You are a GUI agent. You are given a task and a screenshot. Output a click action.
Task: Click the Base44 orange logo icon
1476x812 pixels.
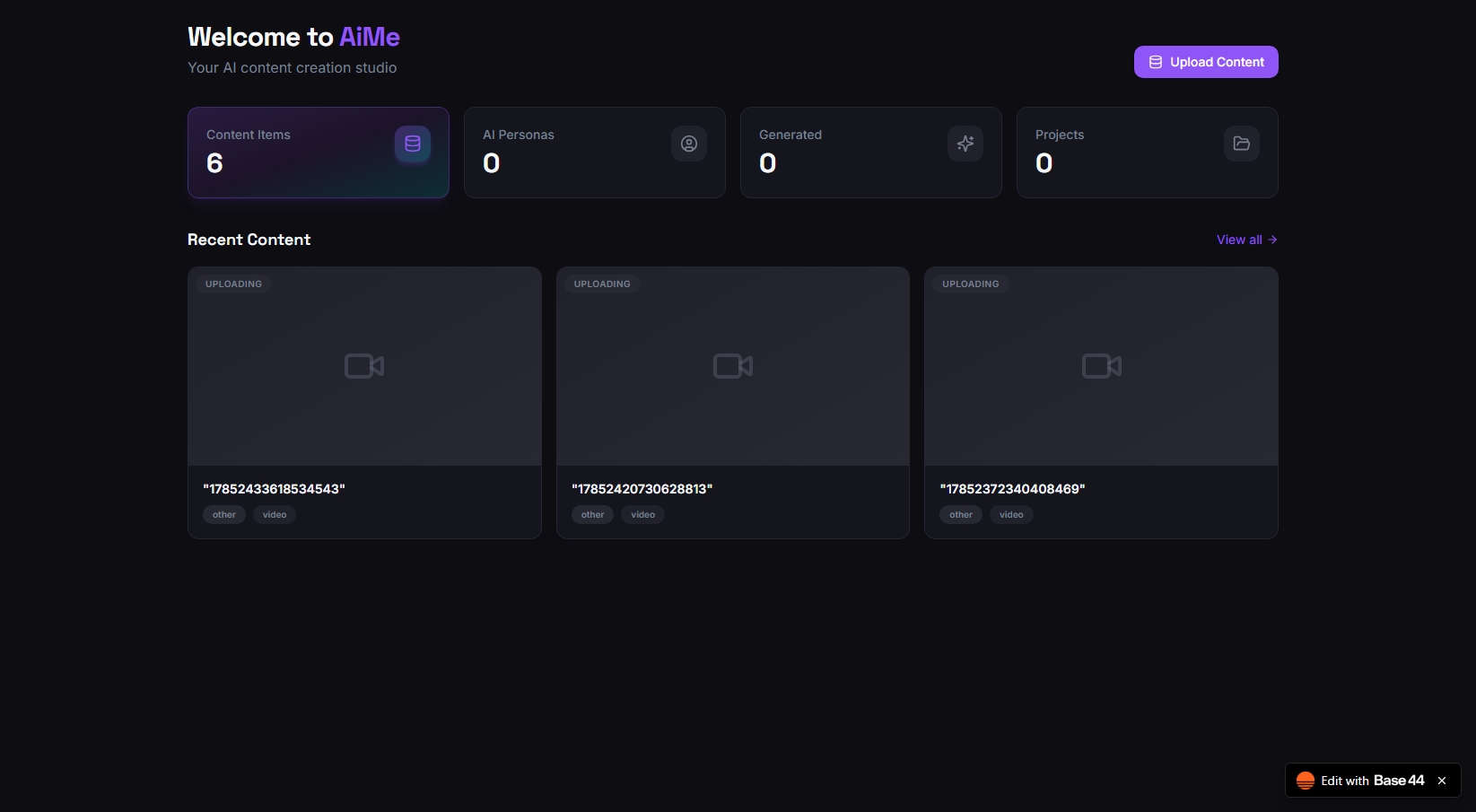[1306, 781]
